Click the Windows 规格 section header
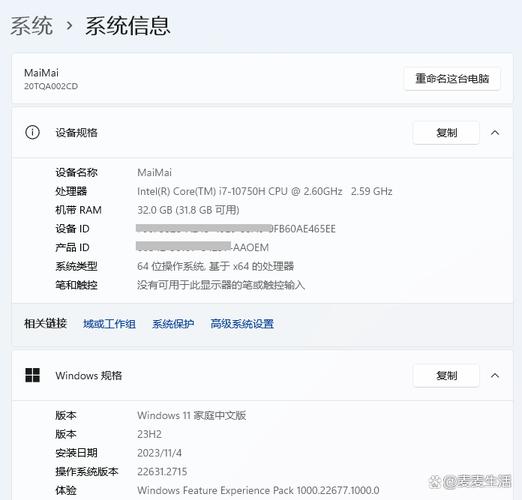This screenshot has width=522, height=500. (89, 376)
